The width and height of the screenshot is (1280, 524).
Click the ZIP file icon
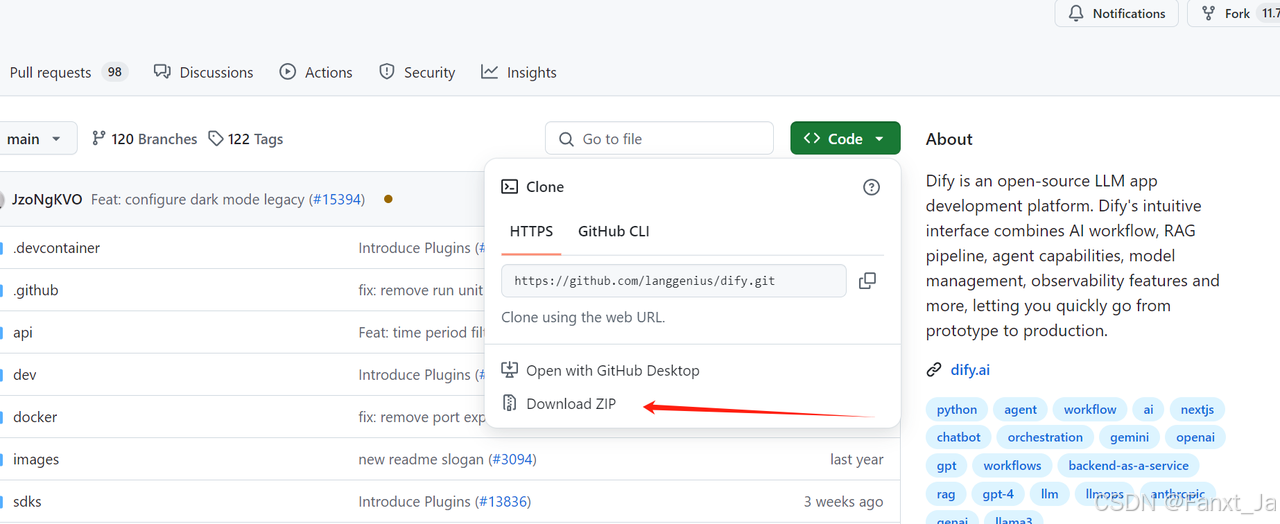tap(510, 404)
